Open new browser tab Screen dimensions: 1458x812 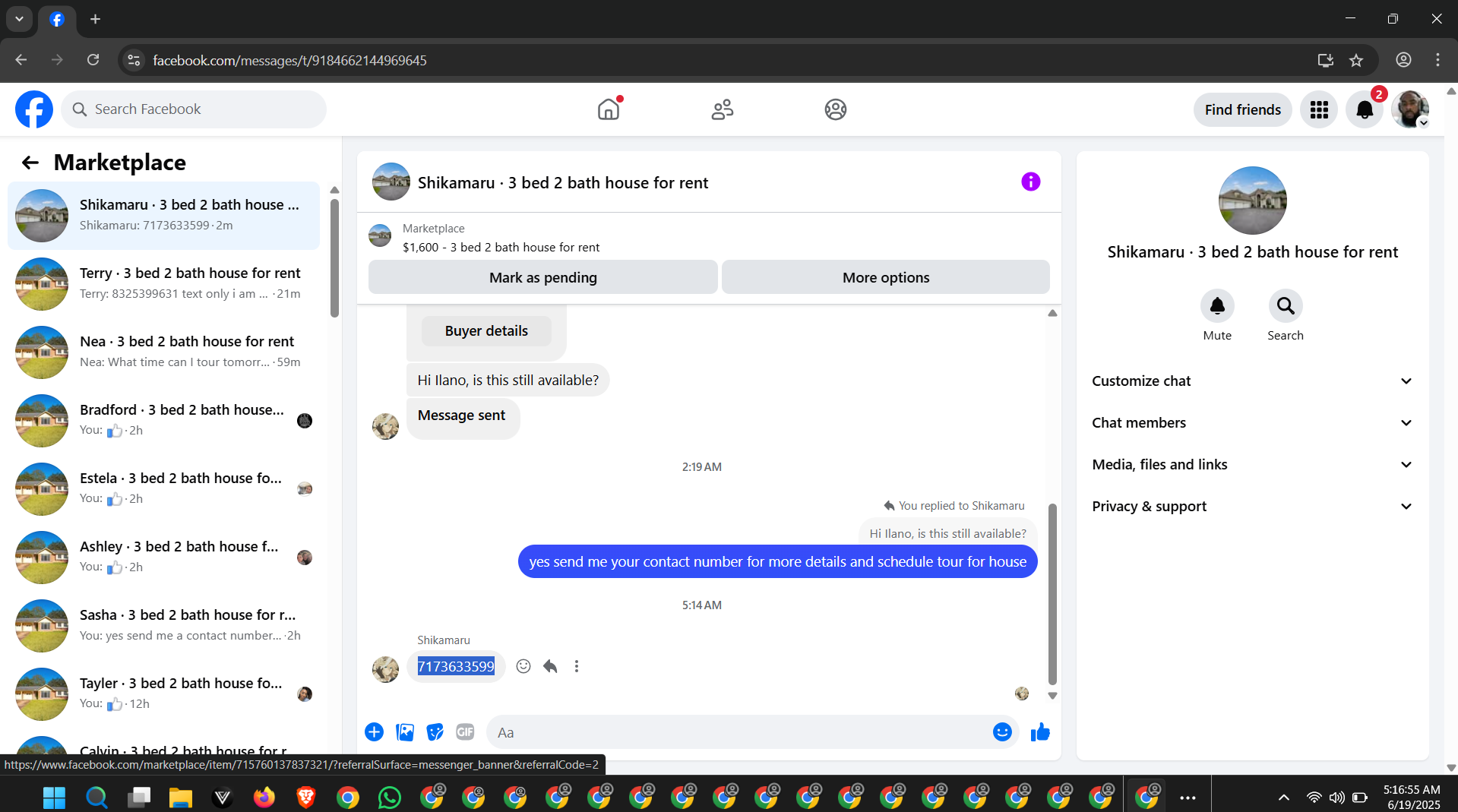(x=95, y=19)
